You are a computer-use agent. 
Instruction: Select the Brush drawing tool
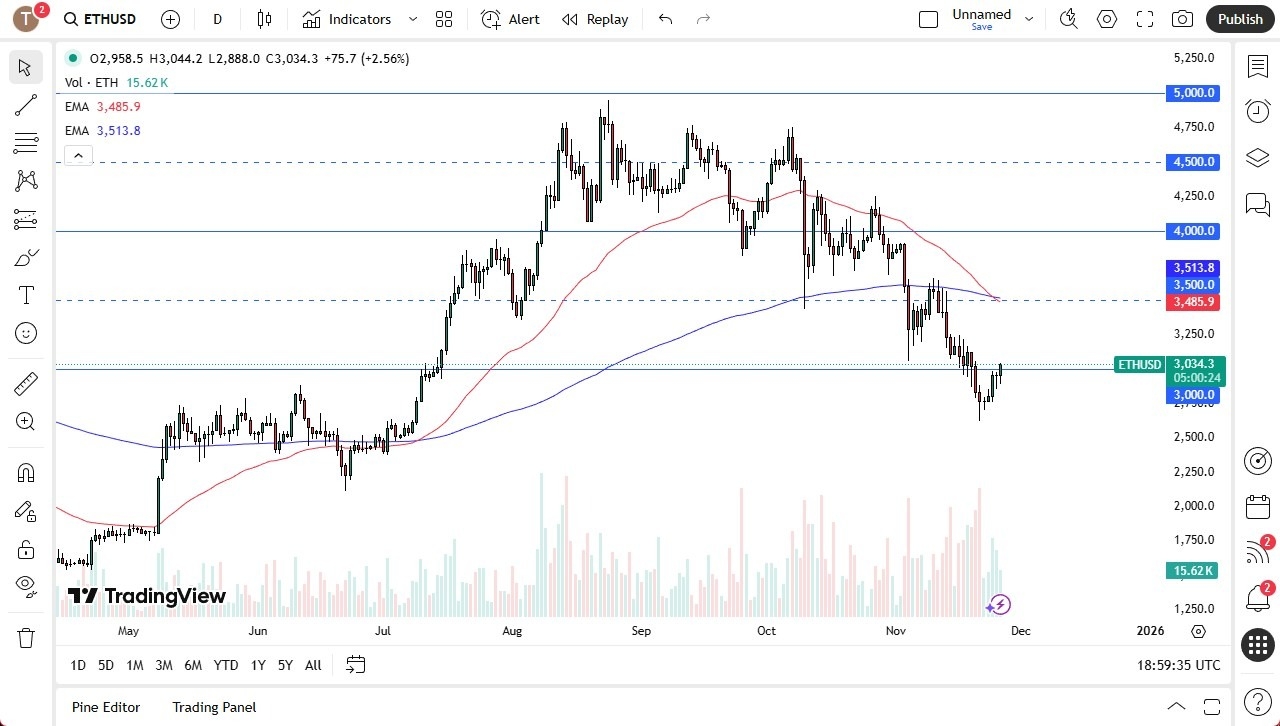[25, 257]
